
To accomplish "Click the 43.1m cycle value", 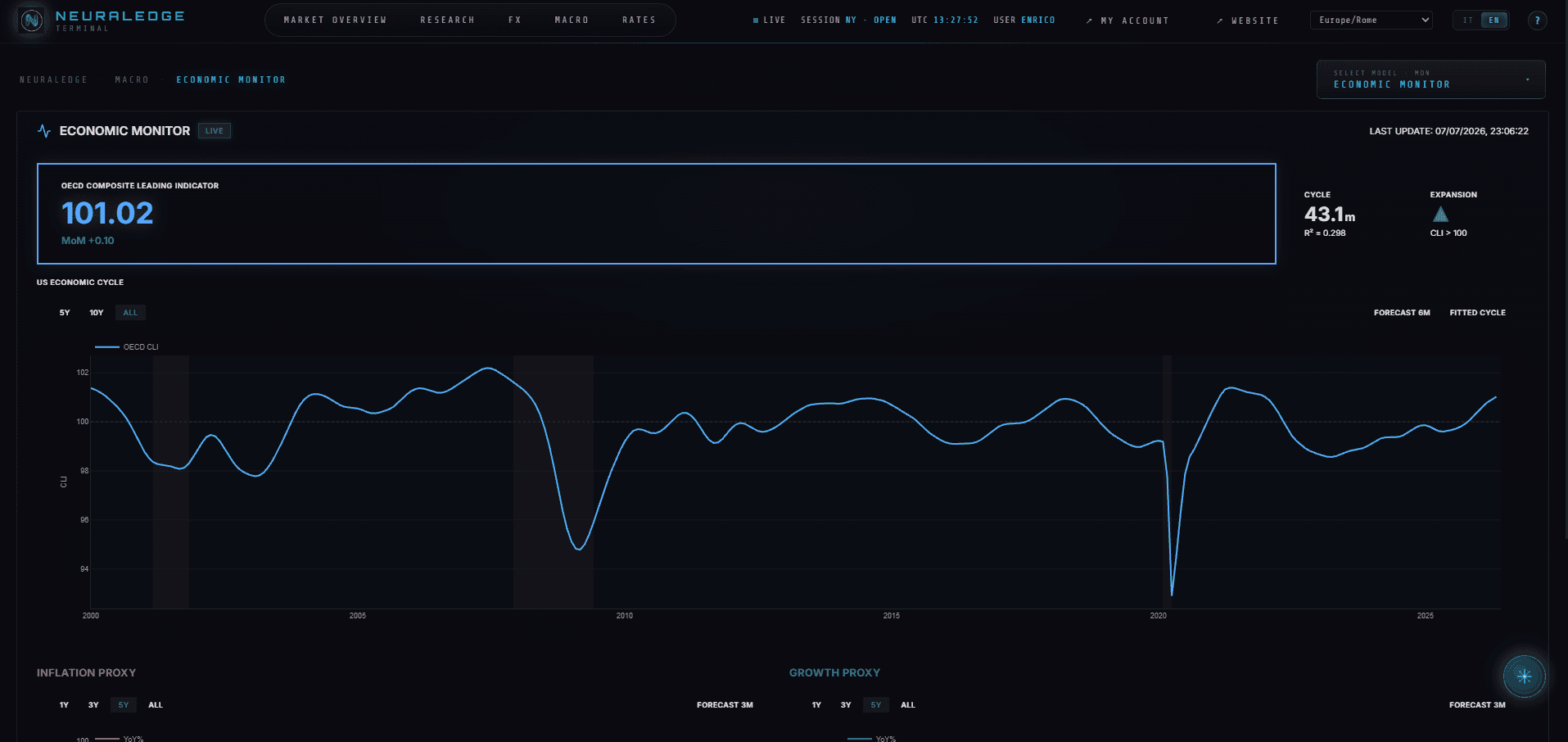I will (1329, 215).
